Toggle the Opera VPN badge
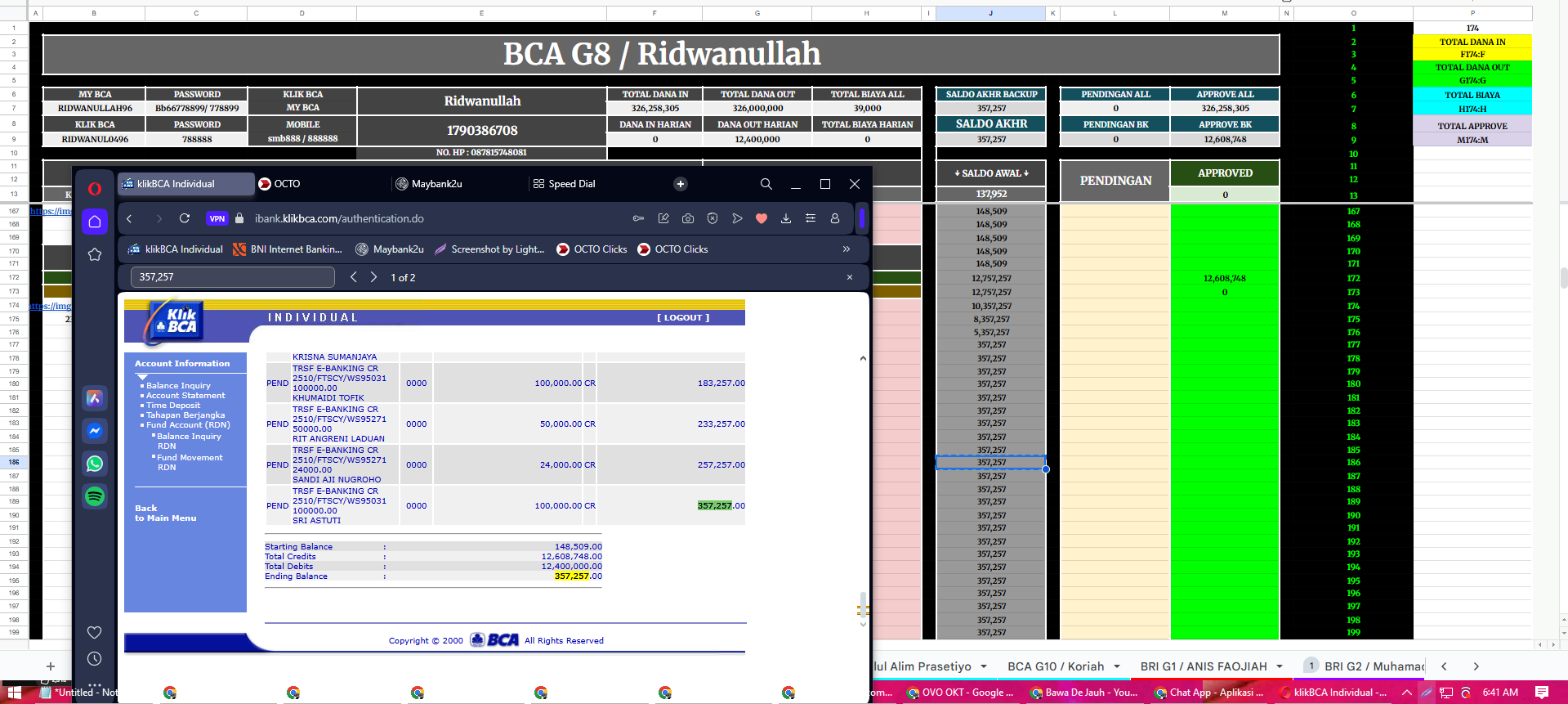Image resolution: width=1568 pixels, height=704 pixels. [x=217, y=218]
